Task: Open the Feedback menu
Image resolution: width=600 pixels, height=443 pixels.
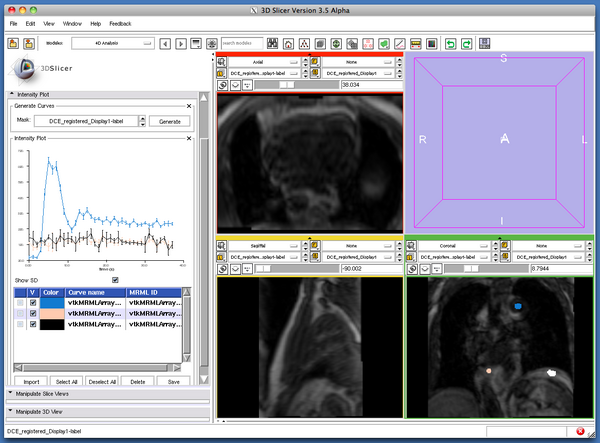Action: 120,22
